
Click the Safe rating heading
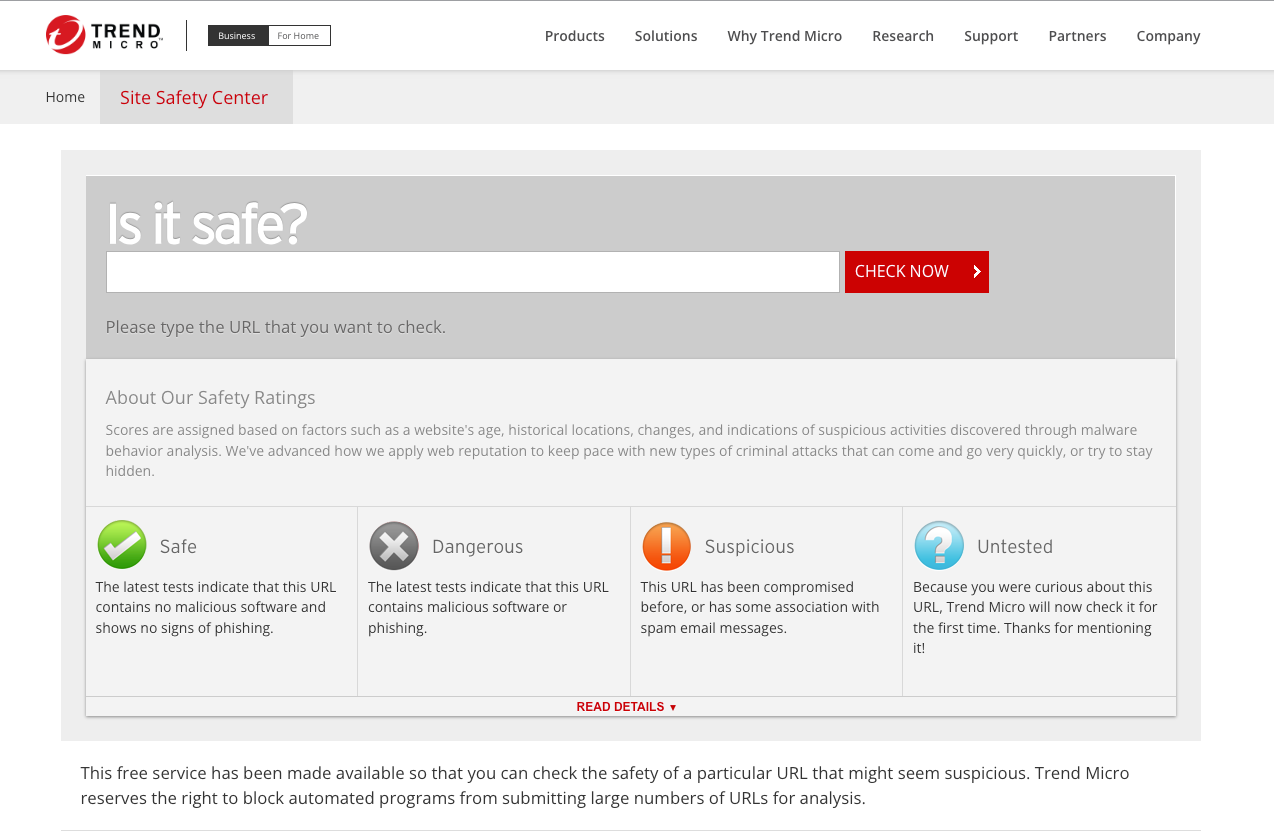(x=178, y=547)
